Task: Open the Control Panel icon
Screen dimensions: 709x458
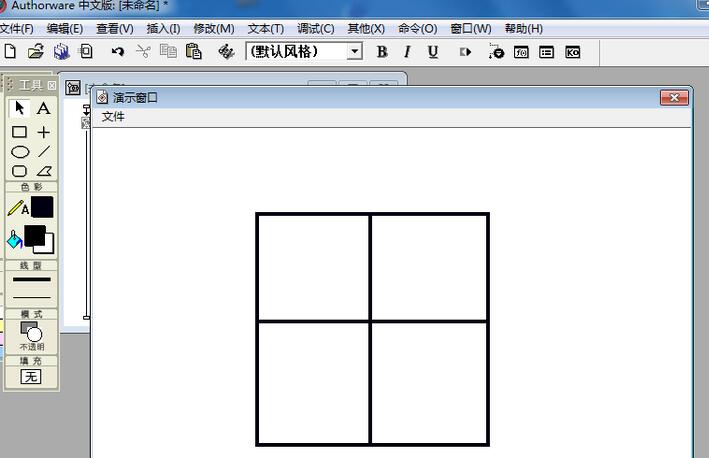Action: pos(496,52)
